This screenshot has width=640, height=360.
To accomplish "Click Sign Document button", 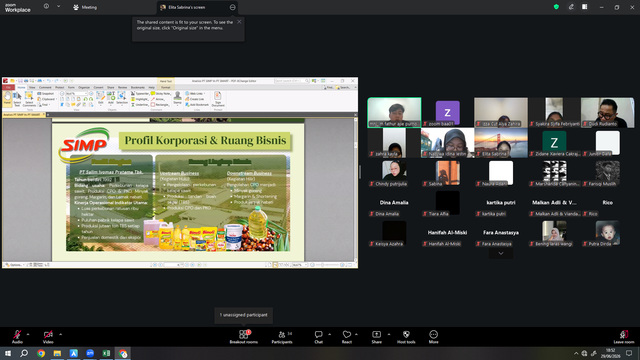I will click(218, 99).
